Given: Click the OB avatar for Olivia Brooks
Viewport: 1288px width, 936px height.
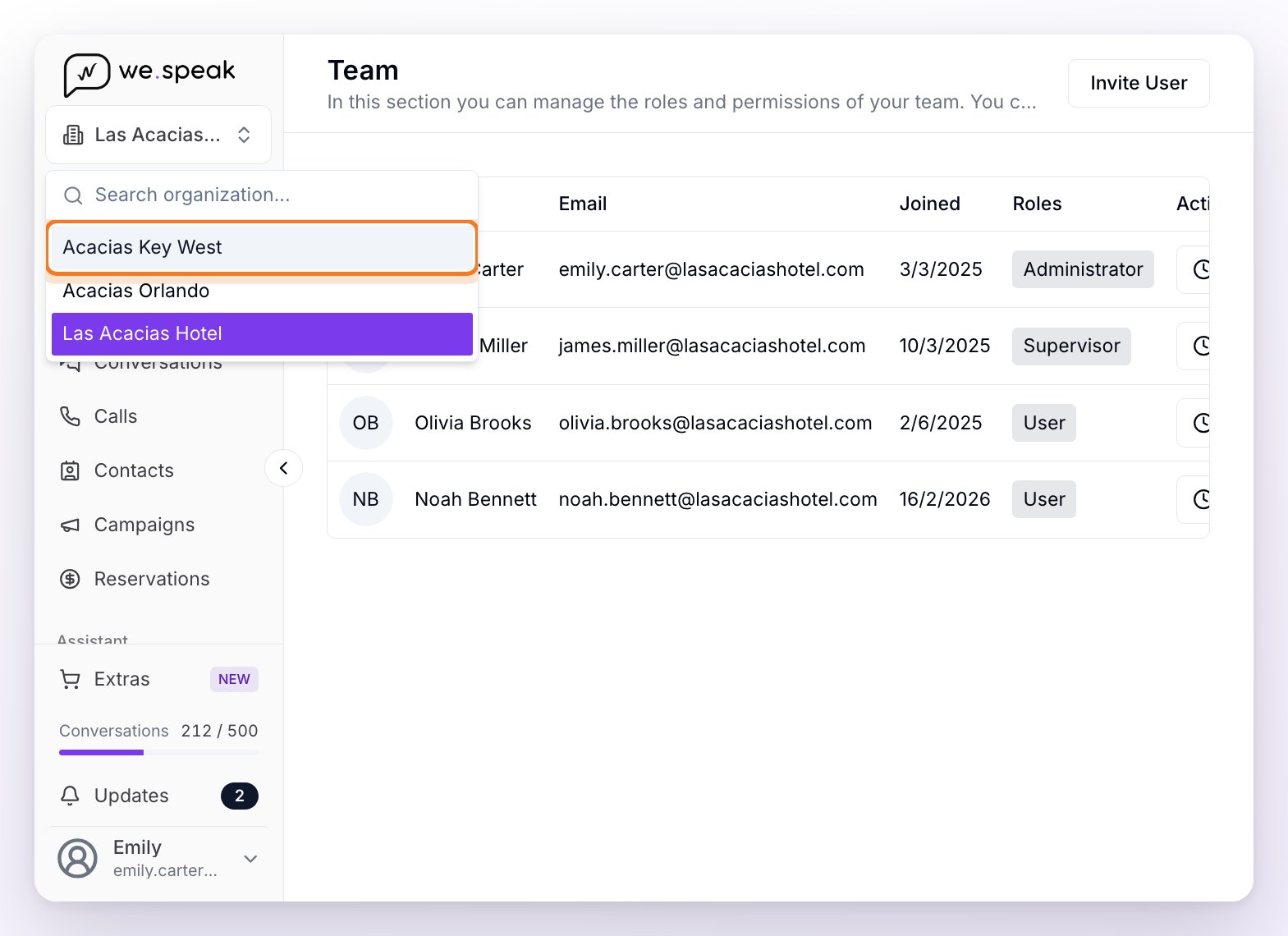Looking at the screenshot, I should (x=366, y=423).
